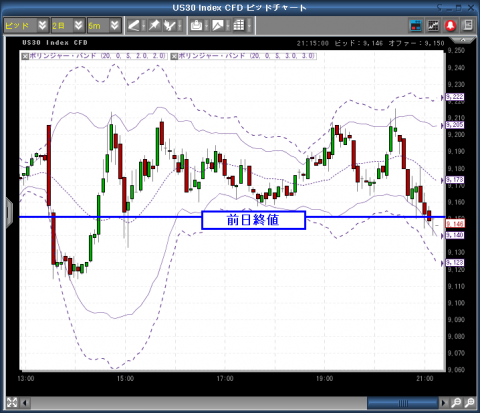Click the 9,100 price axis label
The image size is (480, 413).
[456, 303]
